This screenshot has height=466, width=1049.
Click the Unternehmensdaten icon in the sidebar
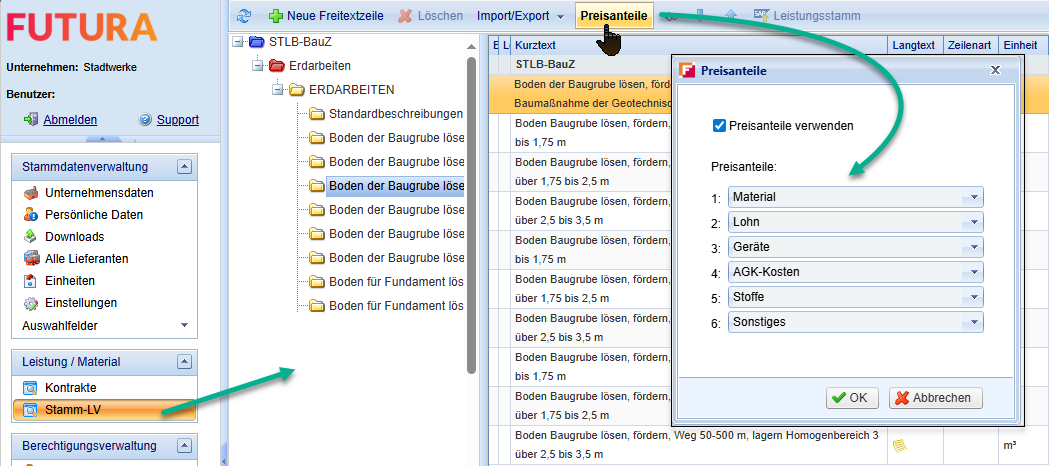[30, 193]
